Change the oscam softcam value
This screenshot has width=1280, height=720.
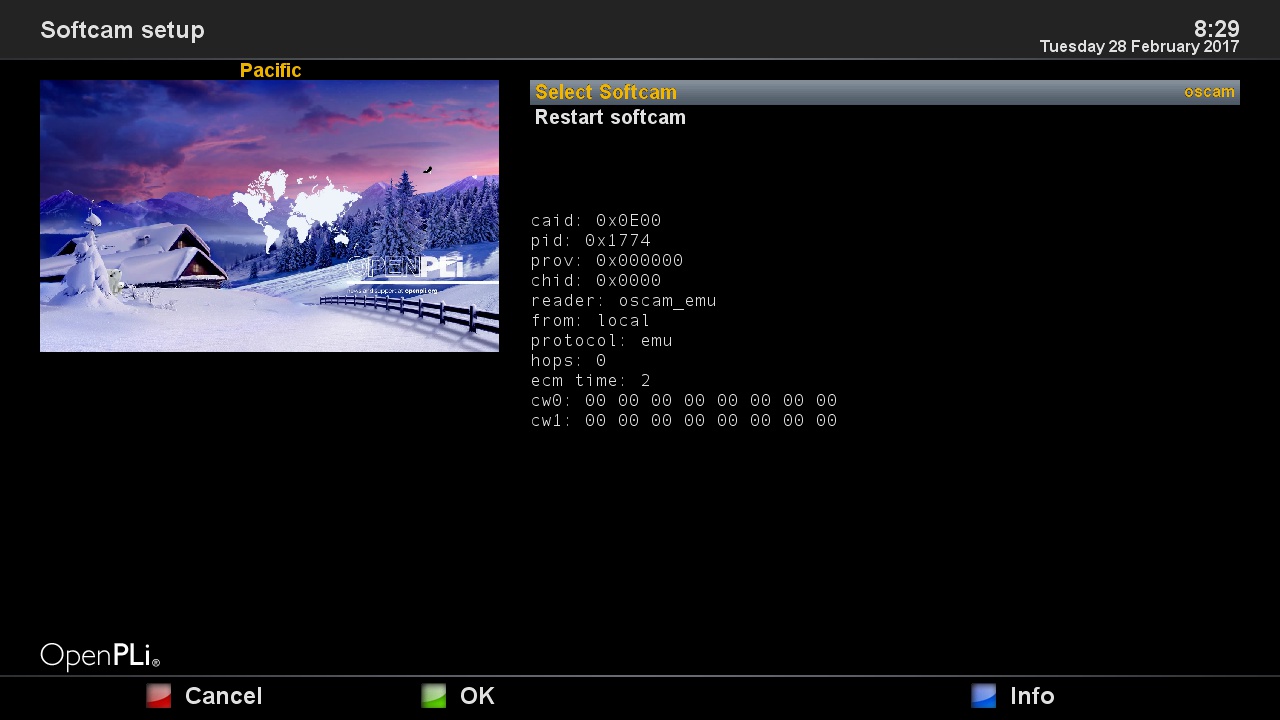(x=1209, y=92)
